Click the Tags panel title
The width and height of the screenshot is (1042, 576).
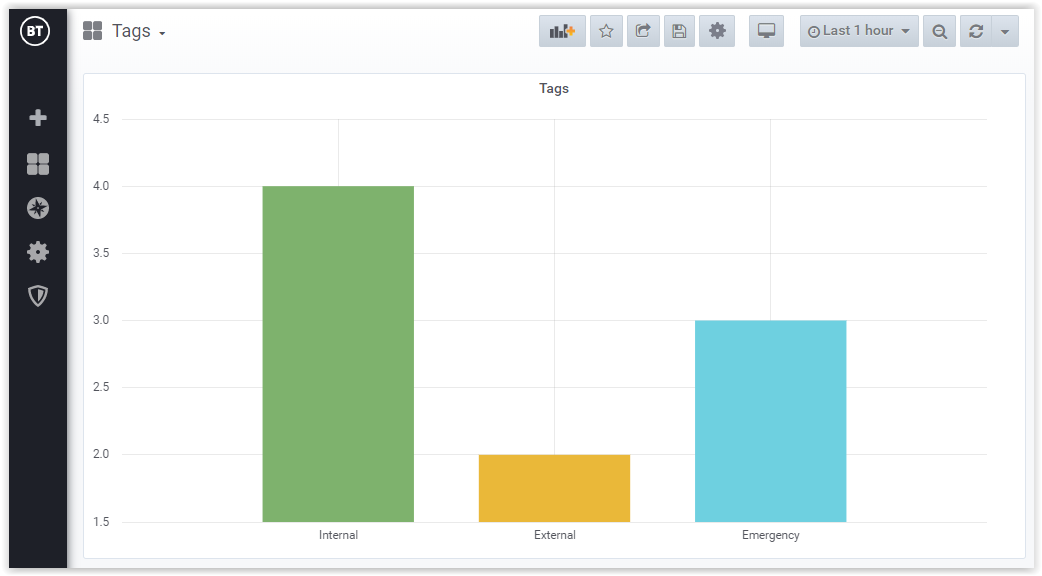pos(554,88)
